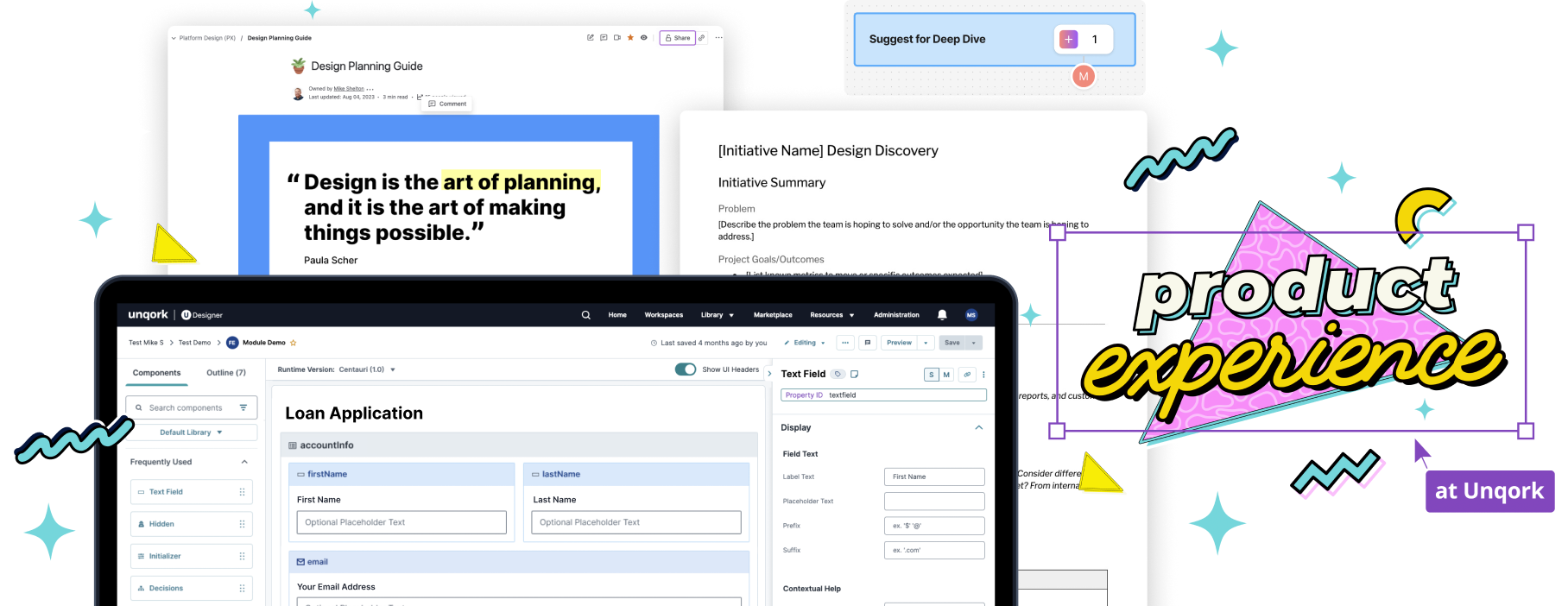Click the comment icon in Design Planning Guide toolbar
The width and height of the screenshot is (1568, 606).
604,38
